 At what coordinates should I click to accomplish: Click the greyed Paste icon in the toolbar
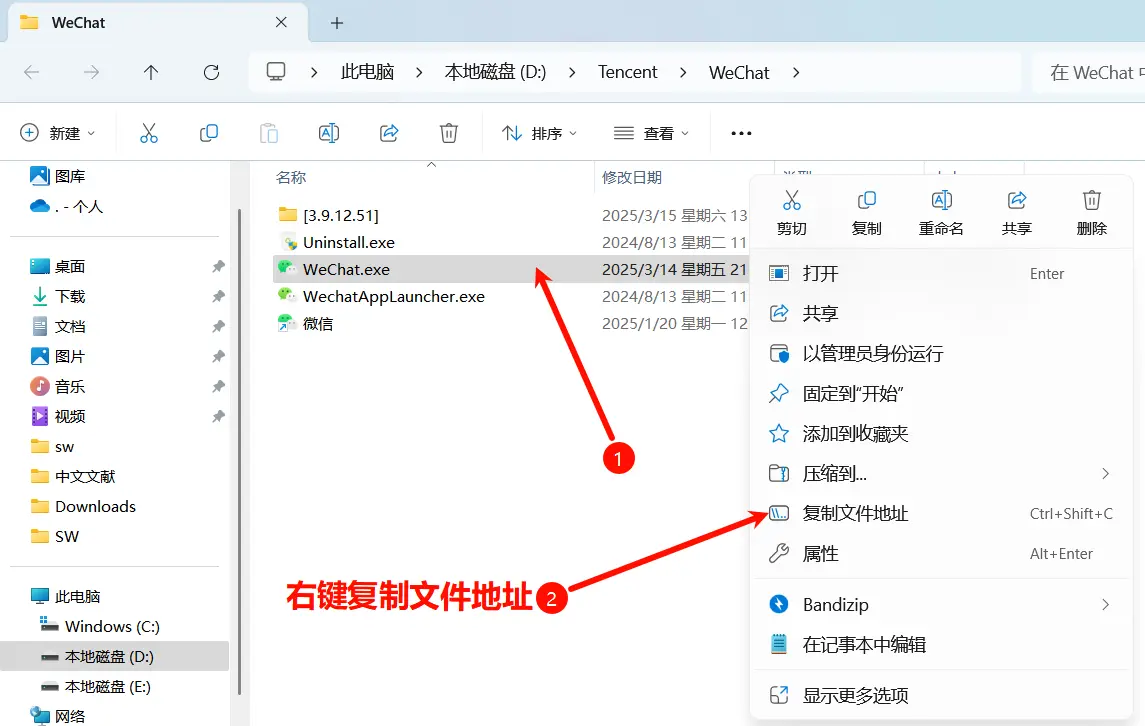(269, 133)
